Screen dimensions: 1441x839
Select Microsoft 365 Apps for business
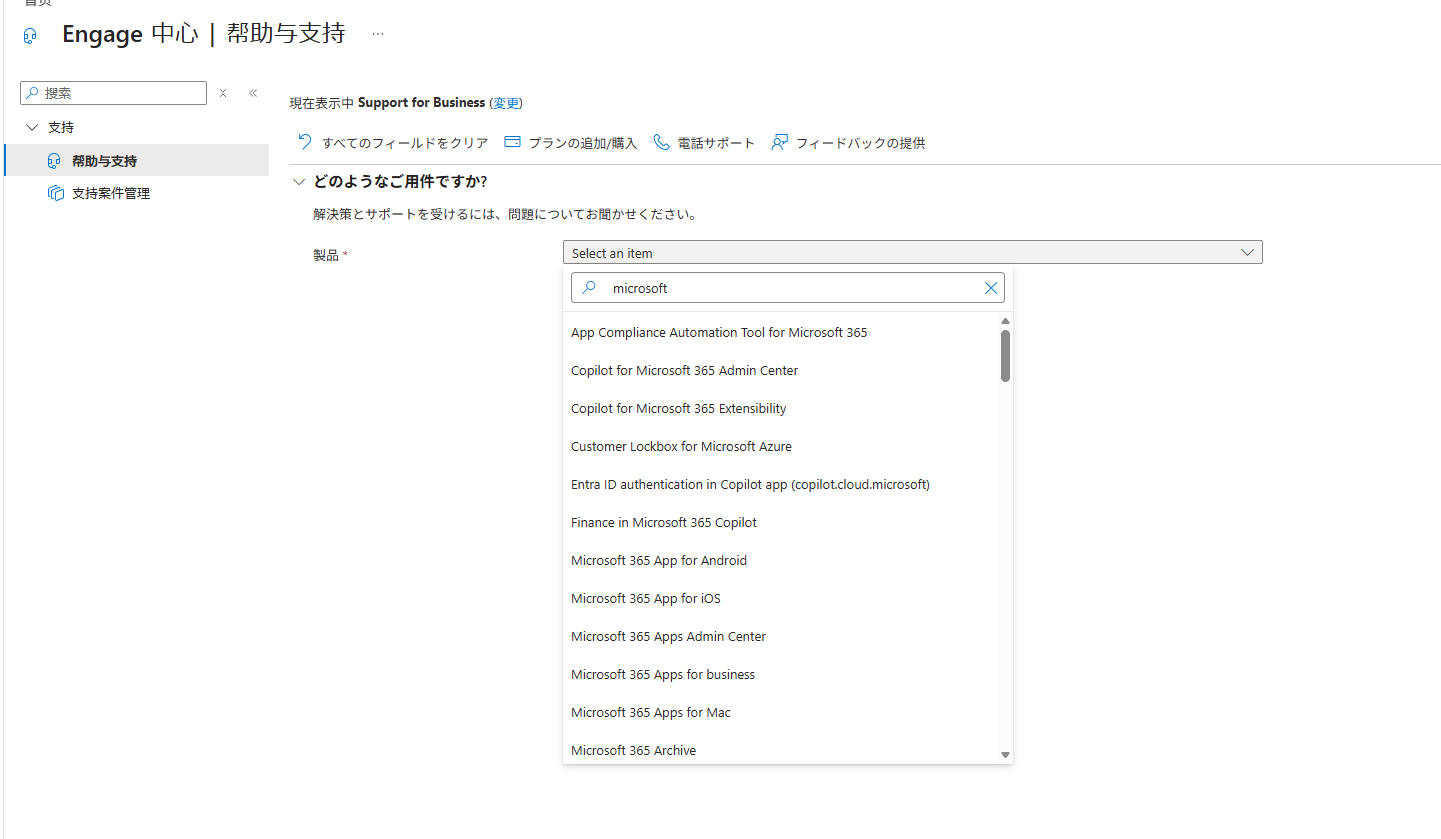[781, 675]
